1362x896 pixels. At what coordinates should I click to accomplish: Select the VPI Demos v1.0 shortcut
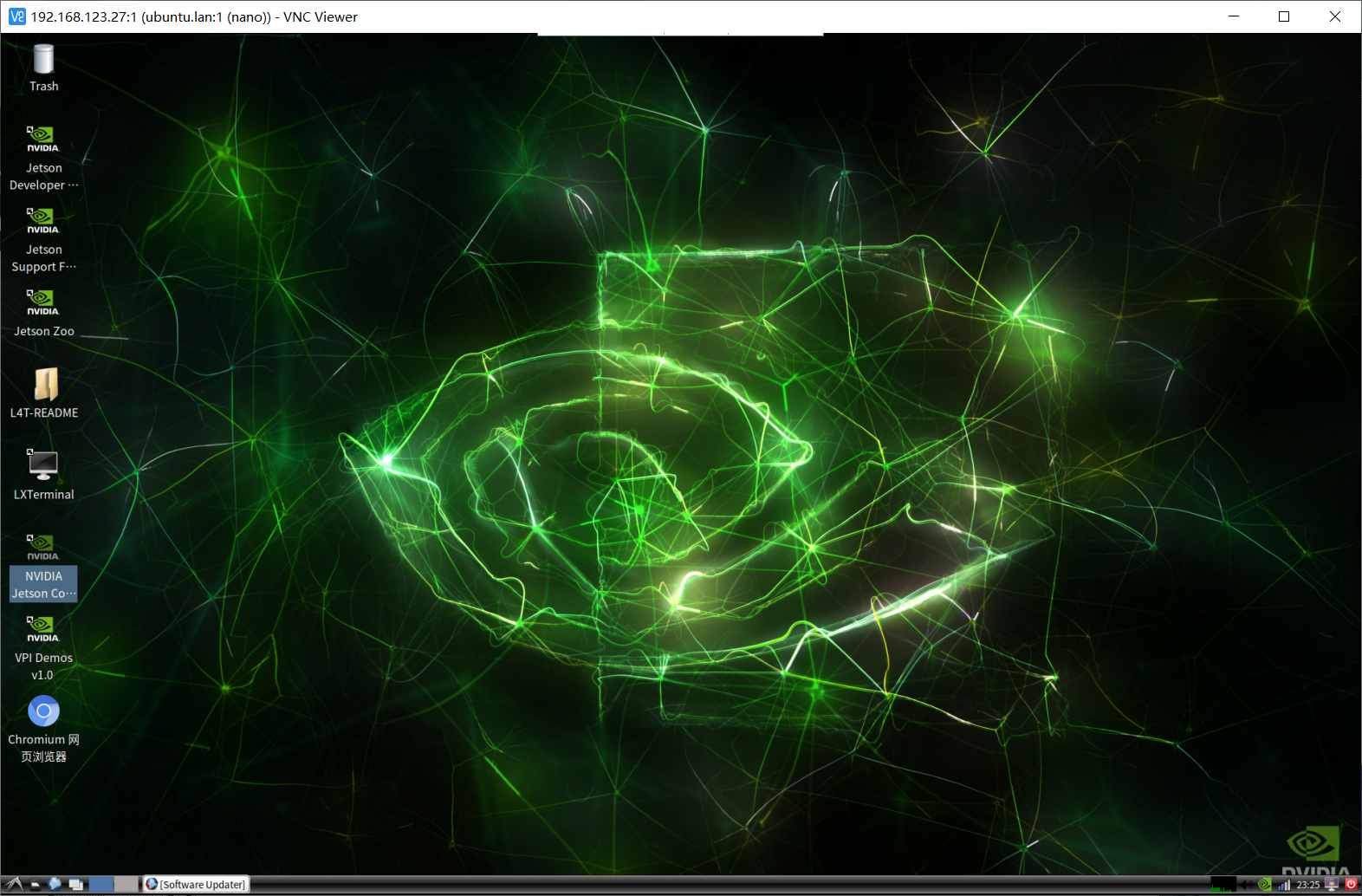click(43, 649)
